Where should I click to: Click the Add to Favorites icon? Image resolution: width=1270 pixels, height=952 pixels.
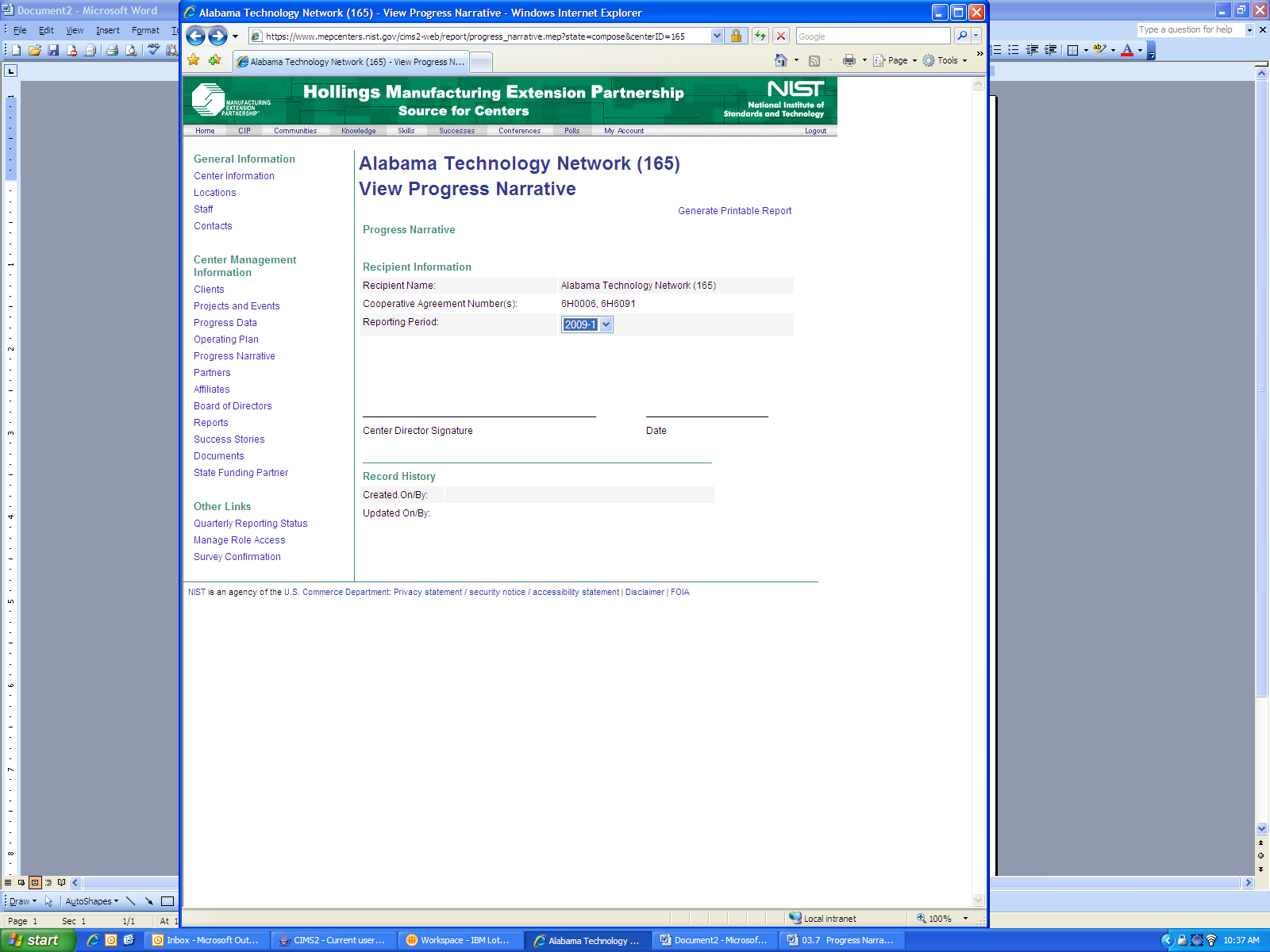214,60
